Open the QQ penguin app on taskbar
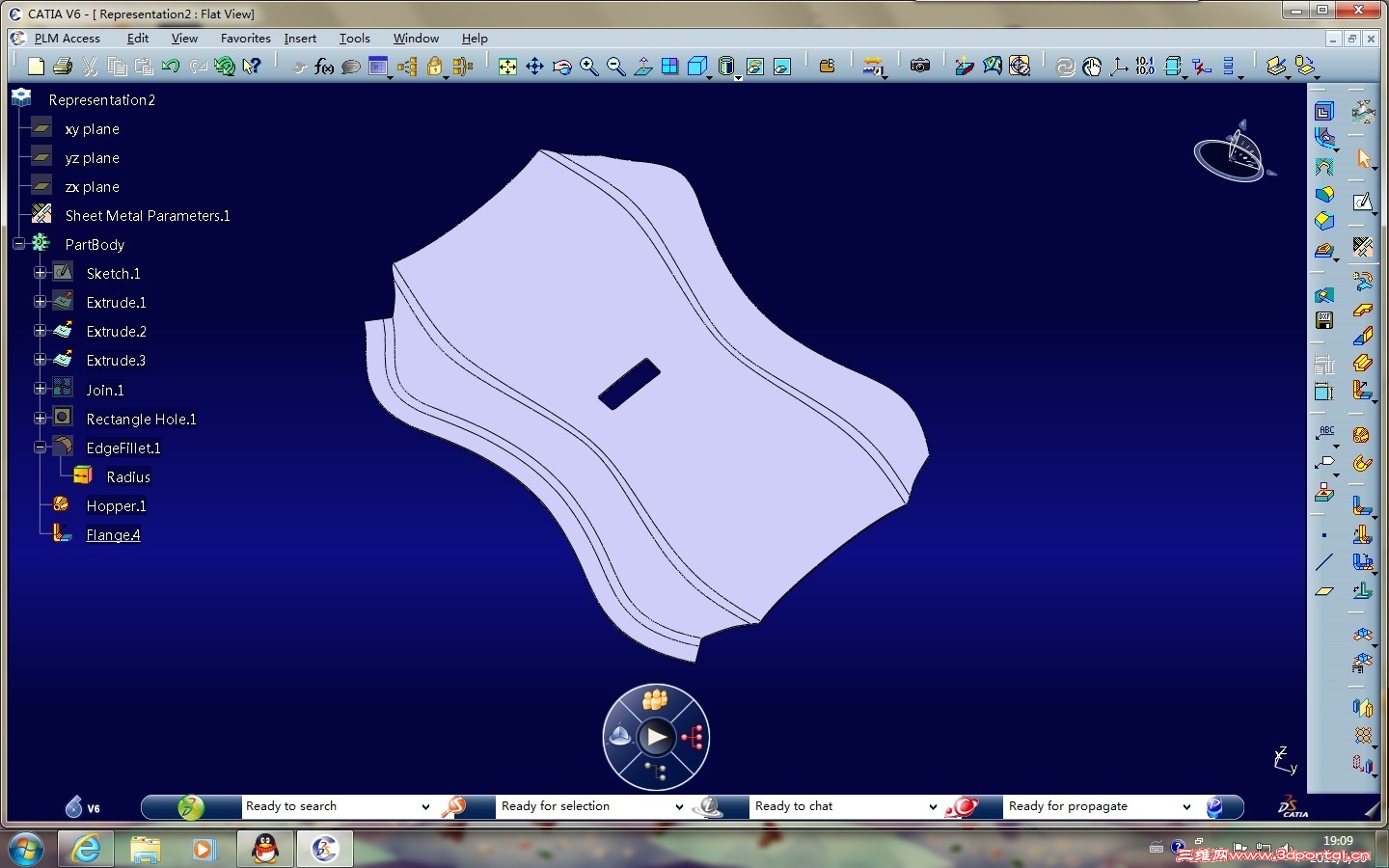 (x=264, y=849)
